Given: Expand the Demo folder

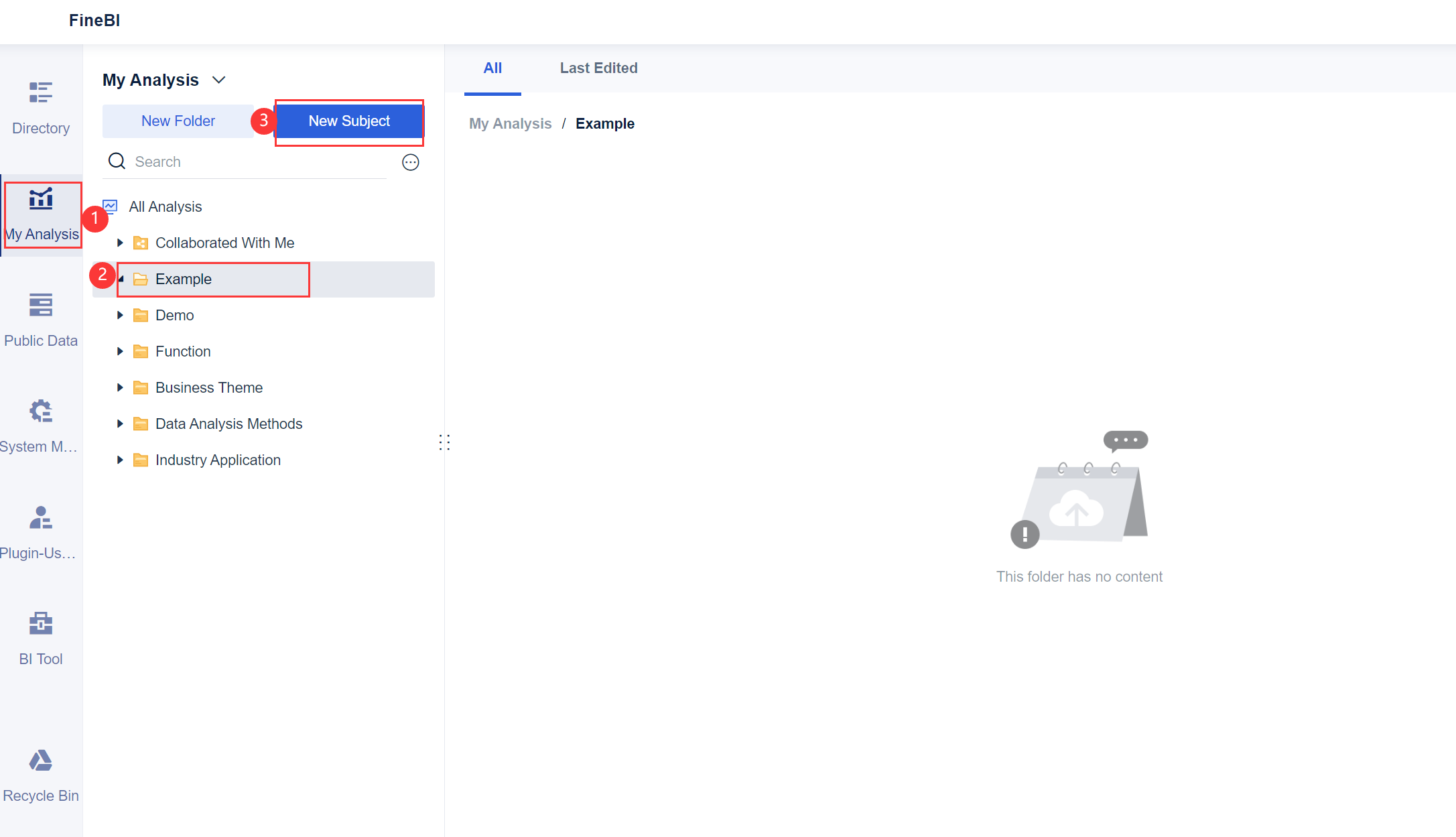Looking at the screenshot, I should click(120, 315).
